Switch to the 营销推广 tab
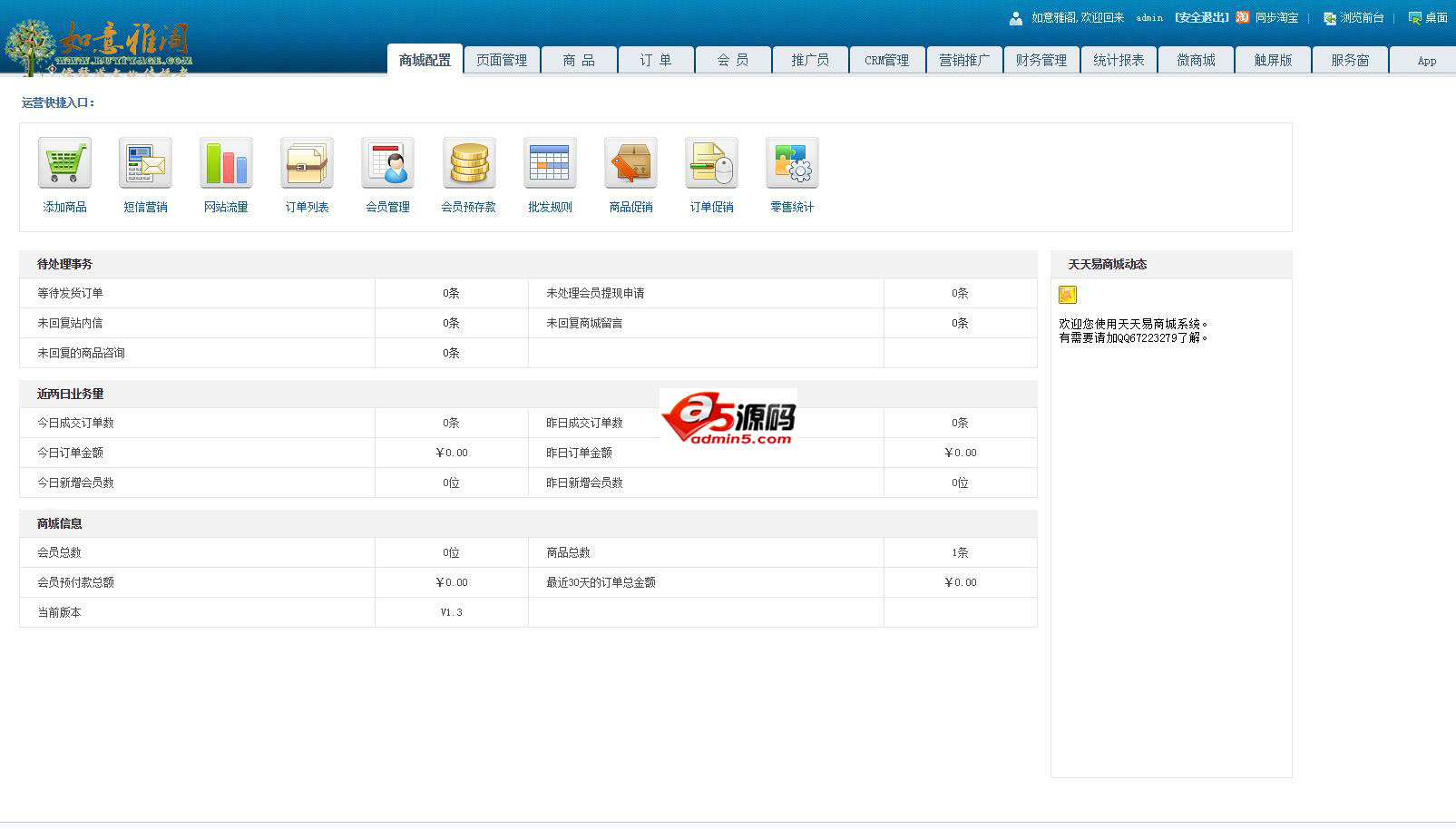The image size is (1456, 829). 964,60
